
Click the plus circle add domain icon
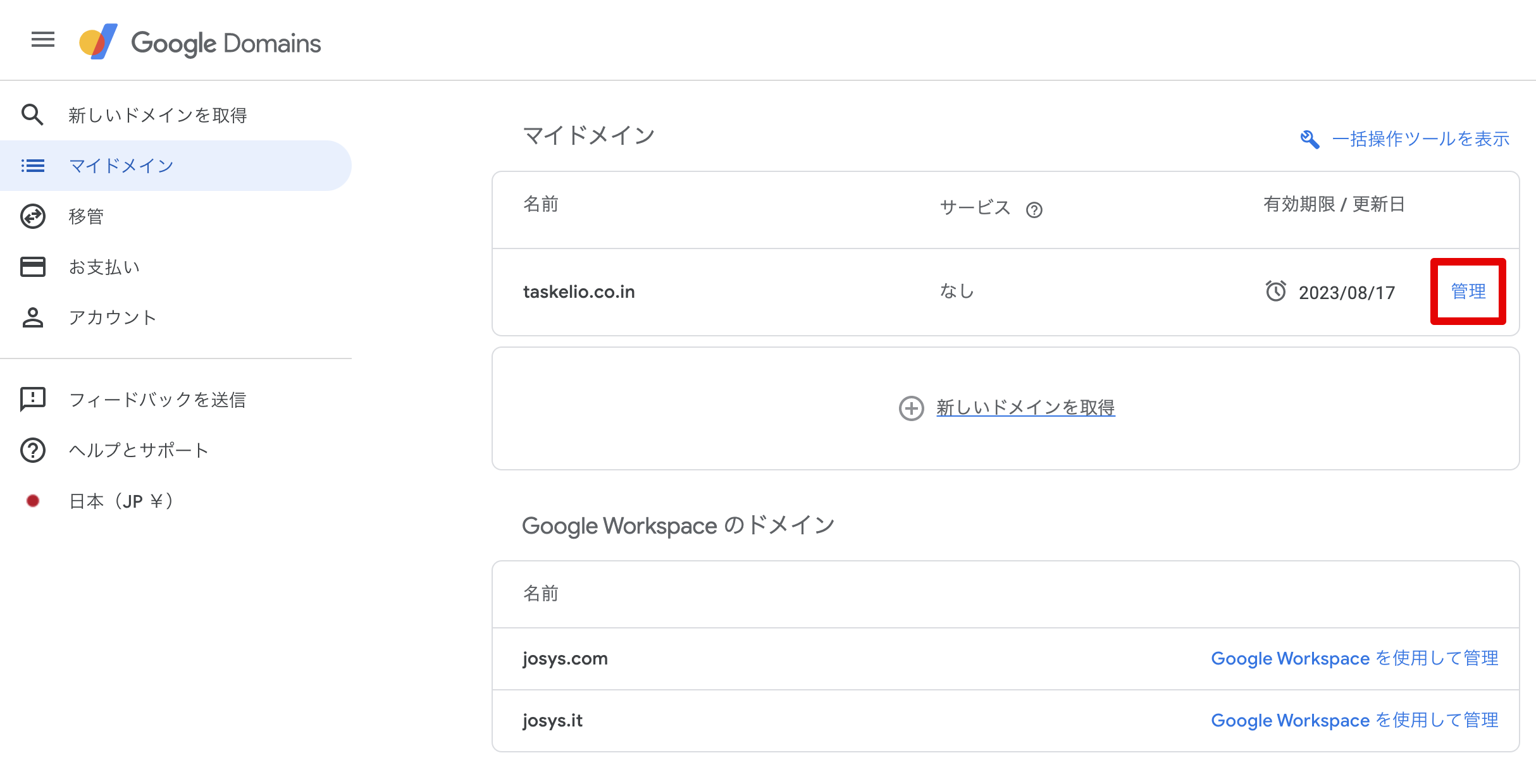tap(911, 408)
